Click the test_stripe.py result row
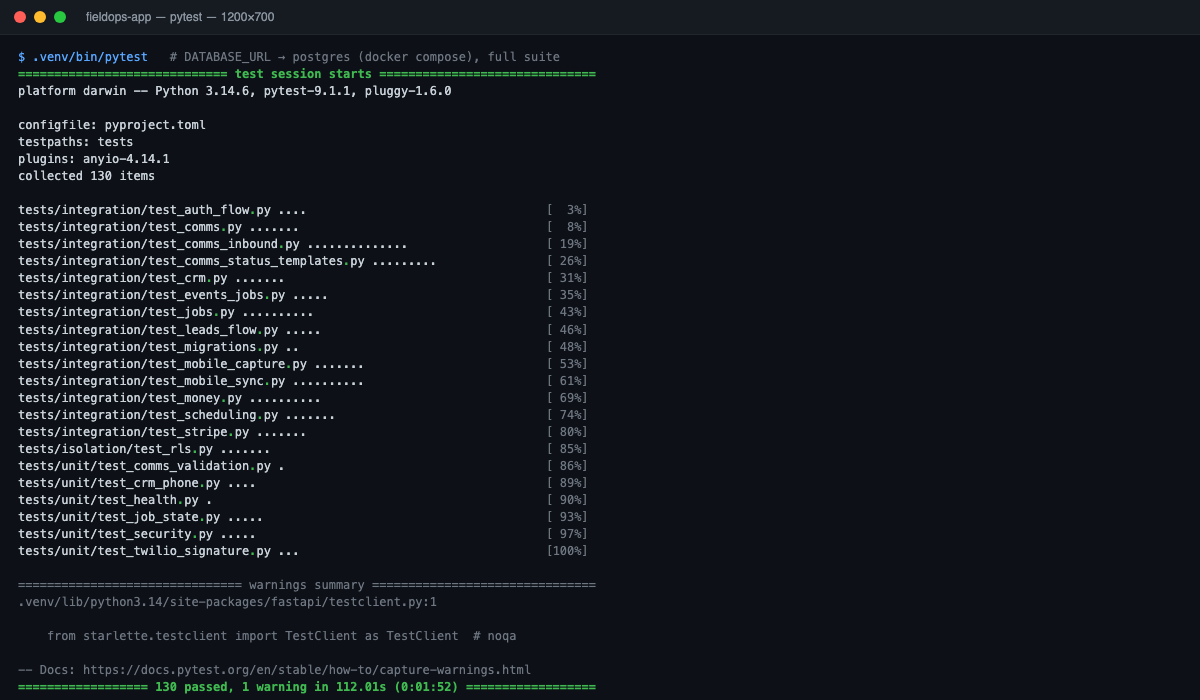 coord(303,432)
